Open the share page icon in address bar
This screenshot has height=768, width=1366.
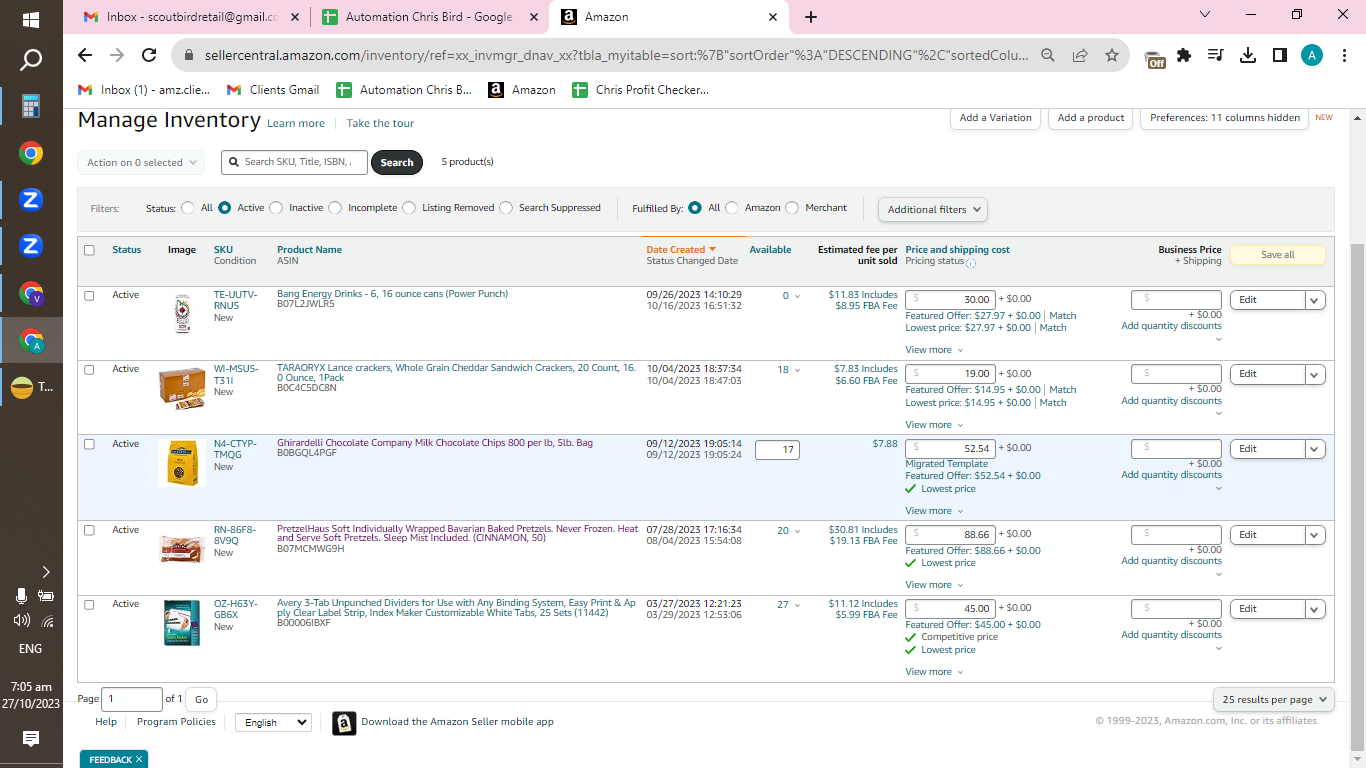tap(1080, 56)
